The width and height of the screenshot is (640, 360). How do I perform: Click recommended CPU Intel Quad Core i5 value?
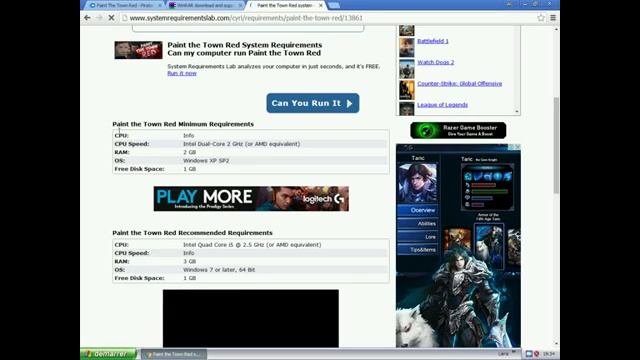pos(252,245)
